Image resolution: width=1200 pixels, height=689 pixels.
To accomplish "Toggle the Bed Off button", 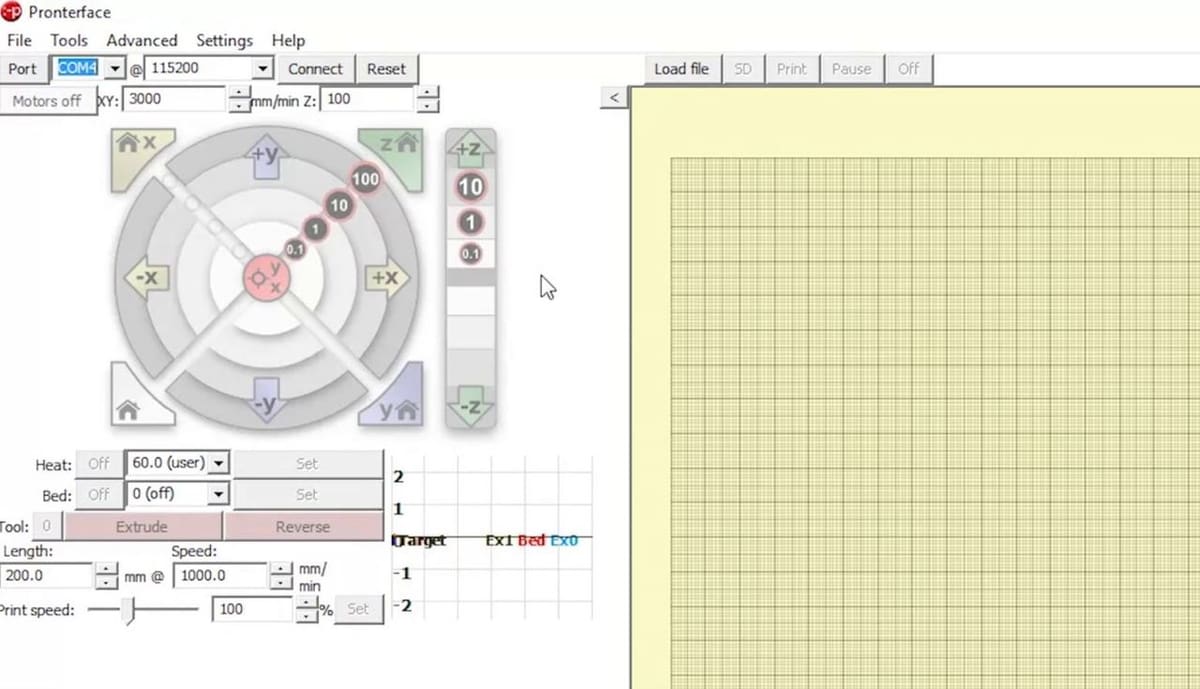I will point(99,494).
